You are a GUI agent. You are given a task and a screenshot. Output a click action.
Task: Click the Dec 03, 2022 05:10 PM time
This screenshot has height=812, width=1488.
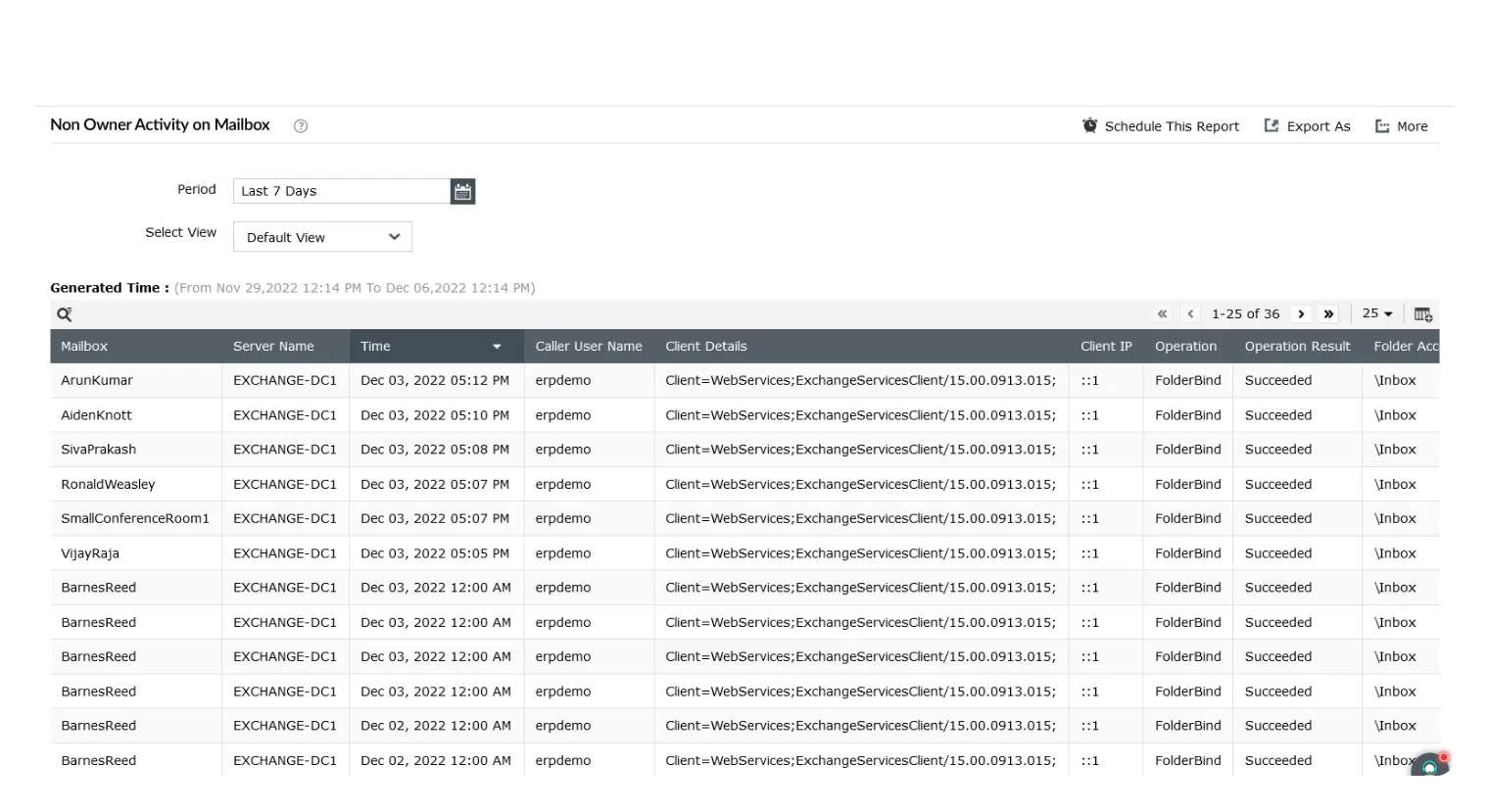click(x=435, y=415)
